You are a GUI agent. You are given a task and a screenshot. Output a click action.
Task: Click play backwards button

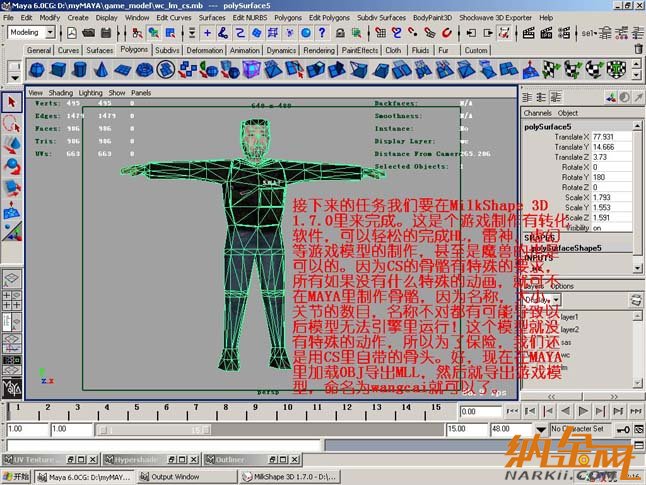pos(565,411)
